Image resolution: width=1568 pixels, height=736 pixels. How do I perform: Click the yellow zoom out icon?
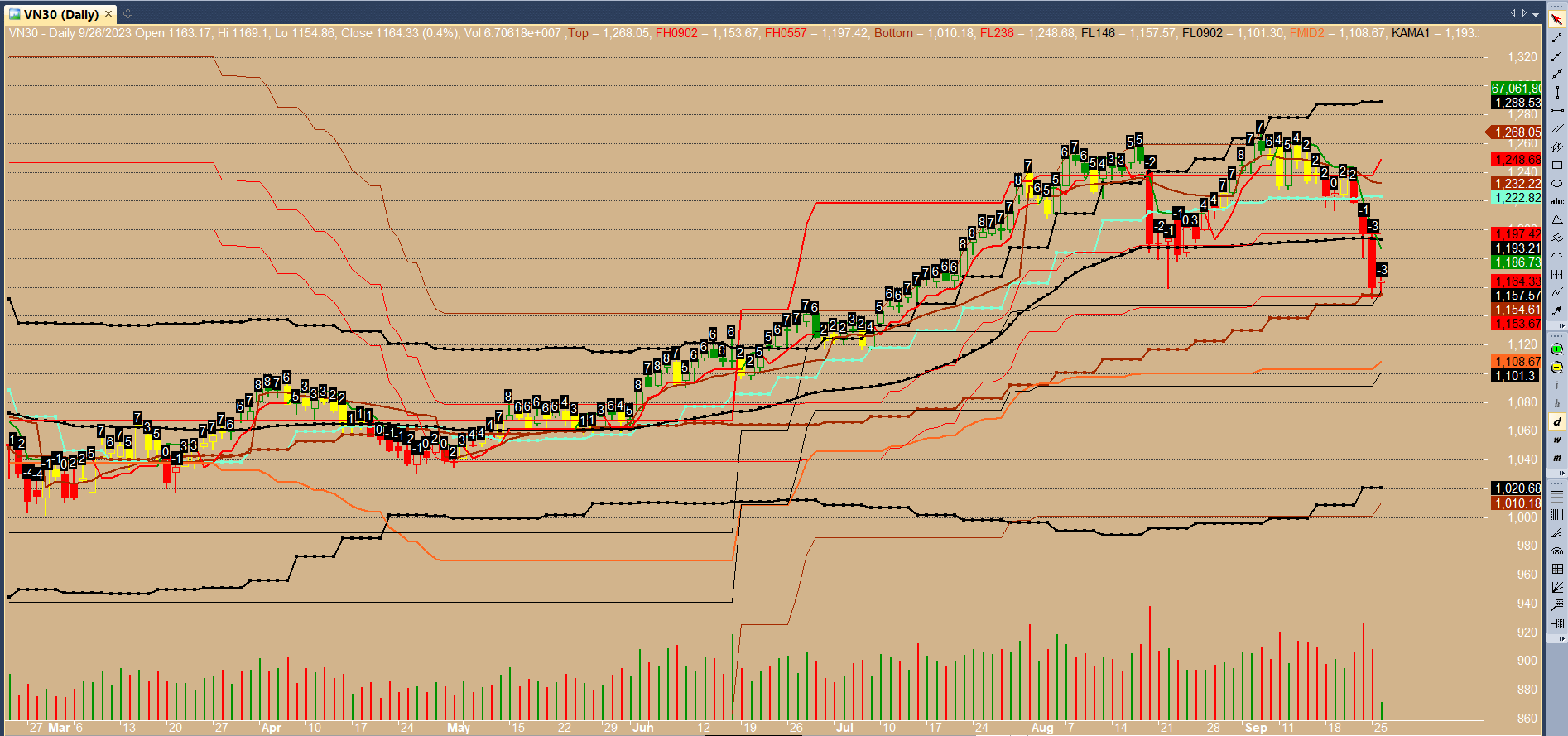coord(1556,368)
